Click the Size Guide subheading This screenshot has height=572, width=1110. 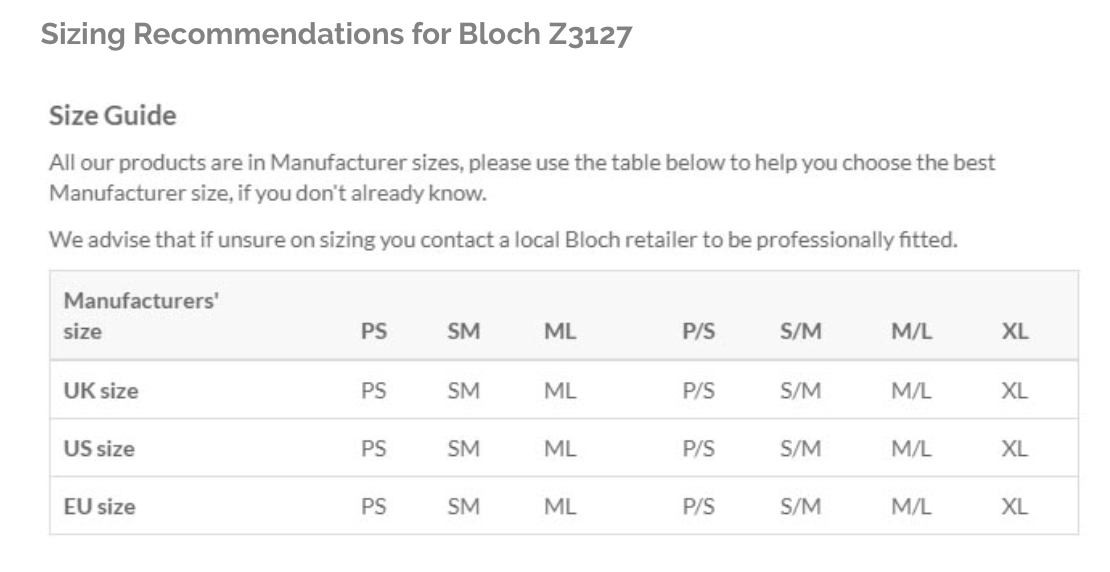coord(113,115)
